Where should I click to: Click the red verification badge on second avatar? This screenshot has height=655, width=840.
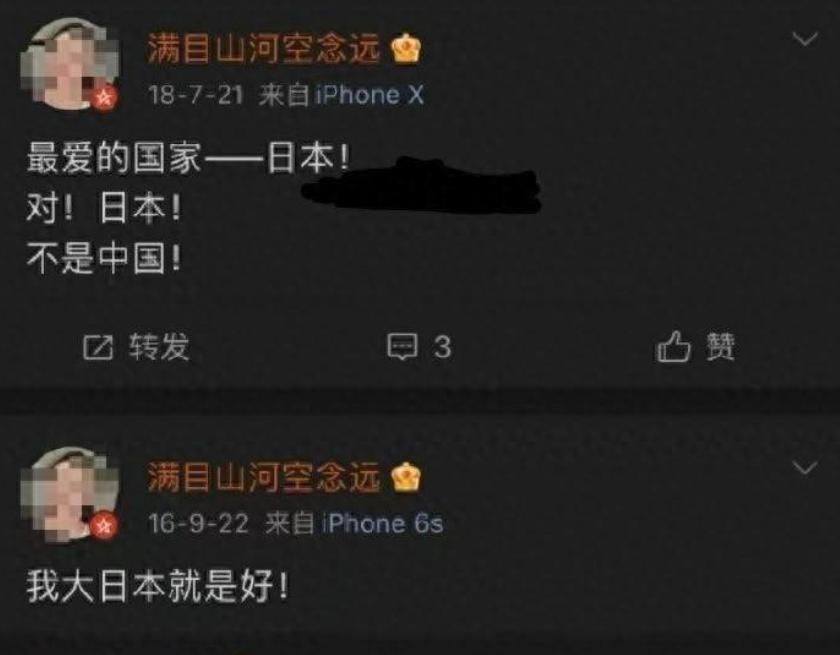tap(104, 526)
